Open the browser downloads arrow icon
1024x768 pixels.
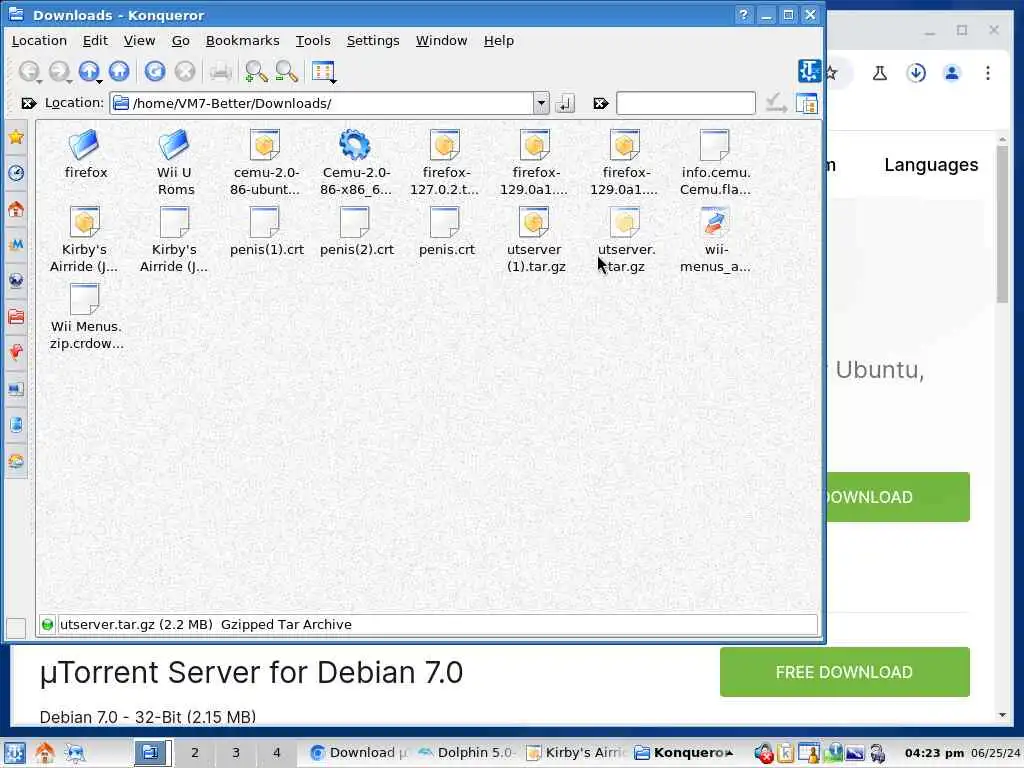(916, 73)
